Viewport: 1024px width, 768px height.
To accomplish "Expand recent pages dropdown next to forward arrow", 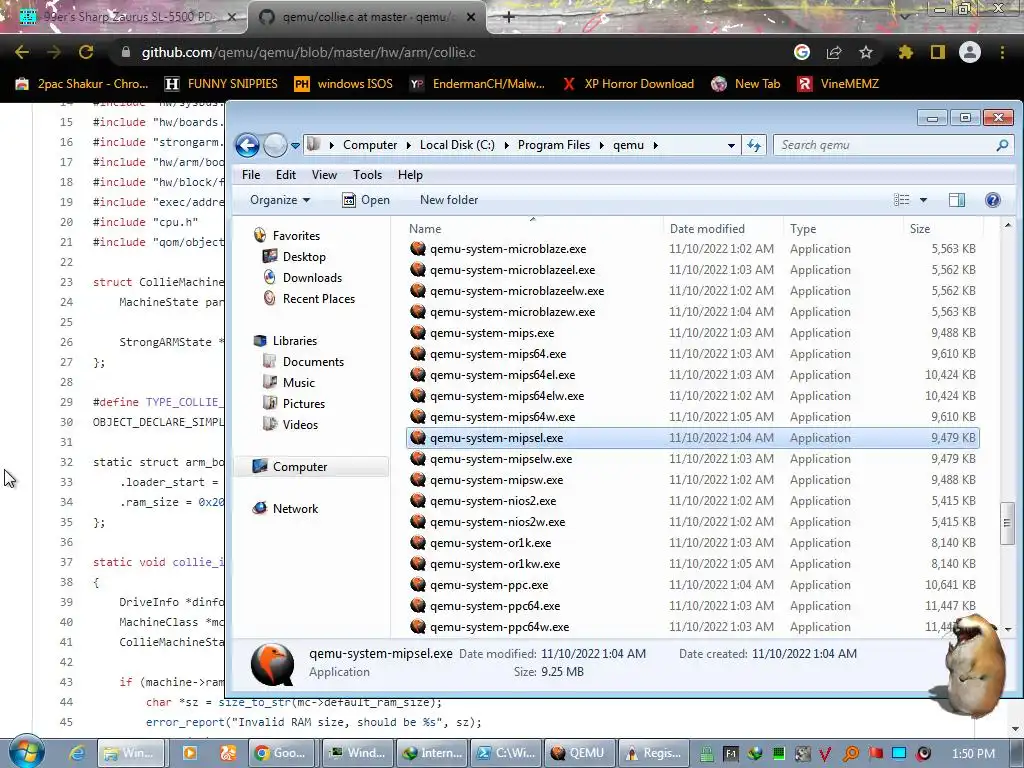I will point(295,145).
